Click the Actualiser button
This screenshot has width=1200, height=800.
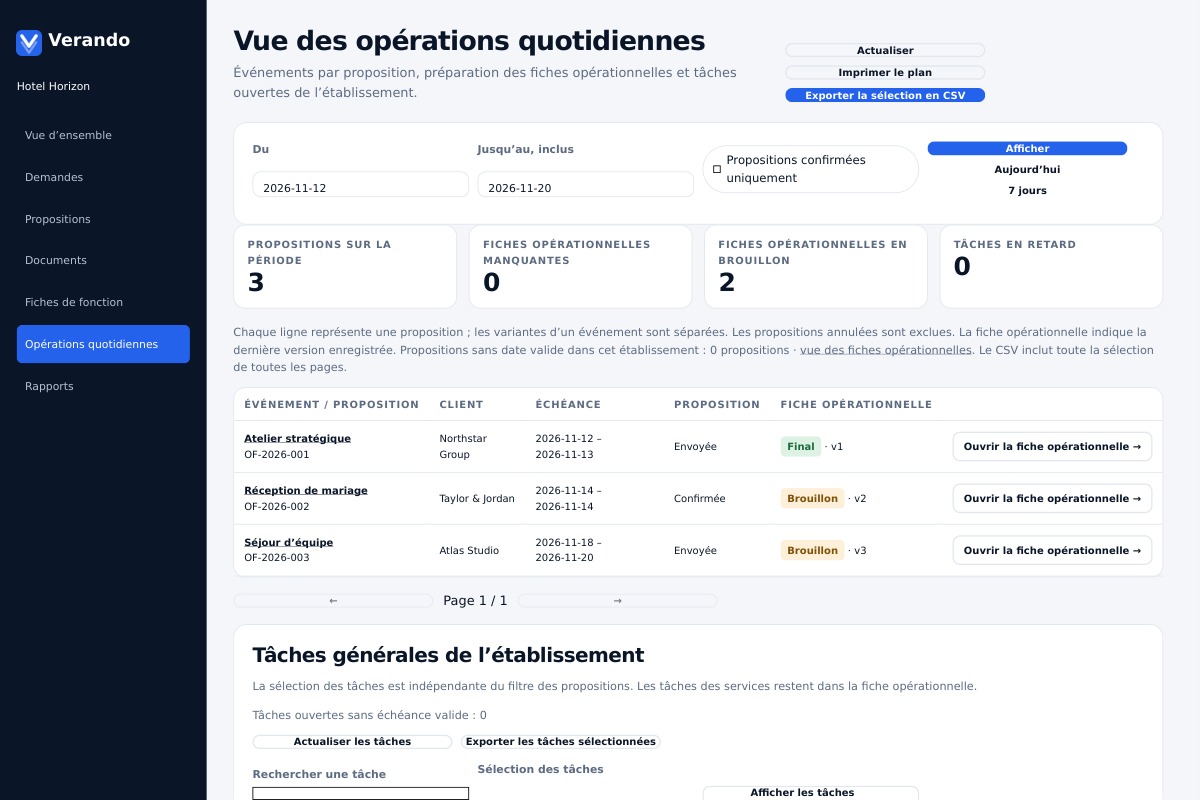(x=885, y=50)
